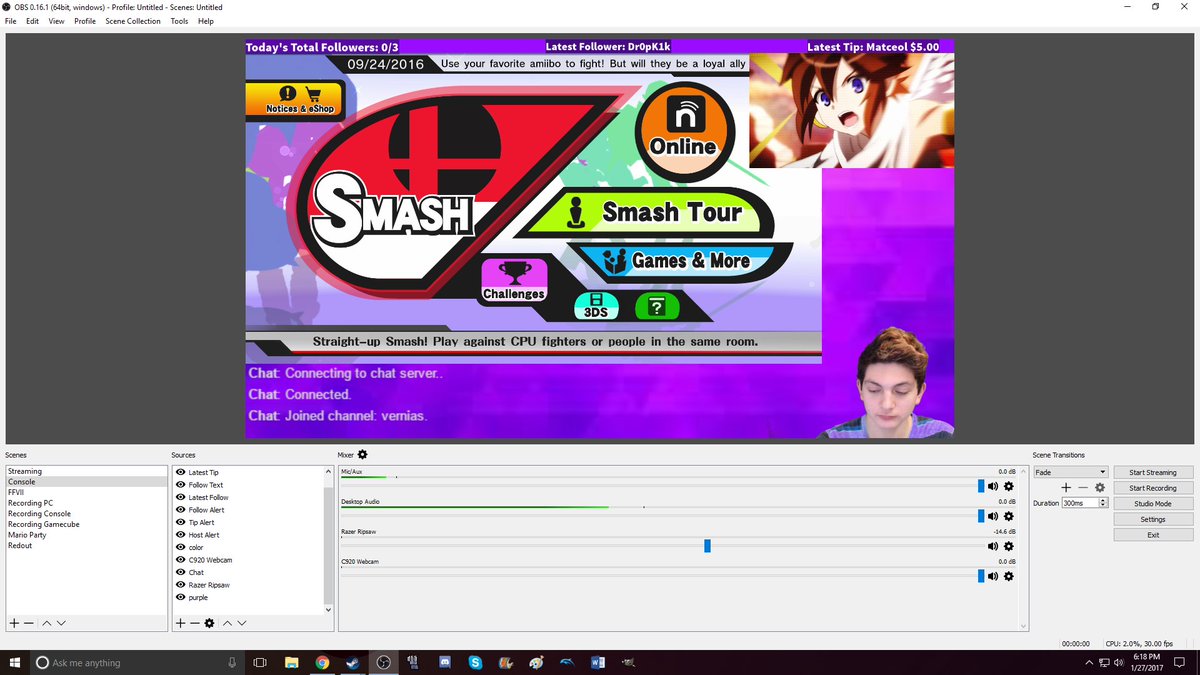Toggle visibility of Chat source
Screen dimensions: 1200x675
pyautogui.click(x=180, y=572)
